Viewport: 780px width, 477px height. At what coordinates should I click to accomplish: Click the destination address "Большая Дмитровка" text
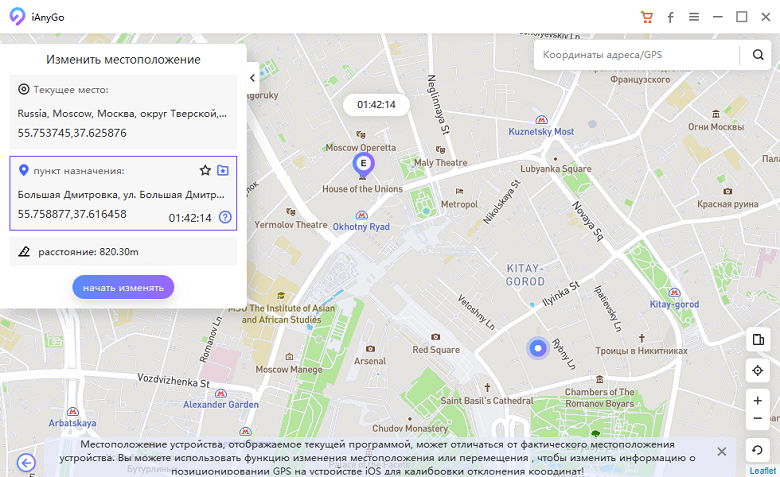tap(121, 194)
